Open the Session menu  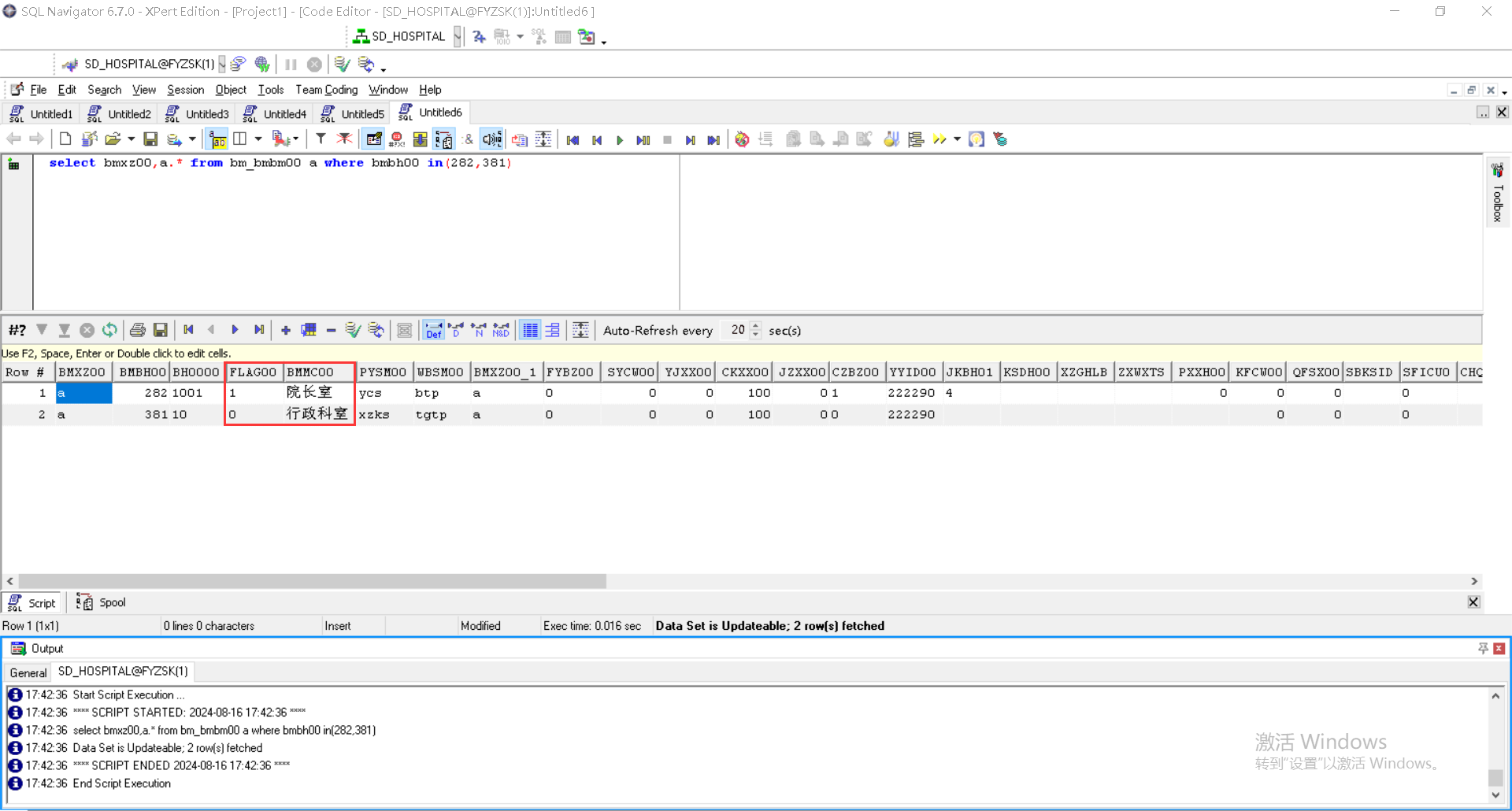(x=185, y=90)
